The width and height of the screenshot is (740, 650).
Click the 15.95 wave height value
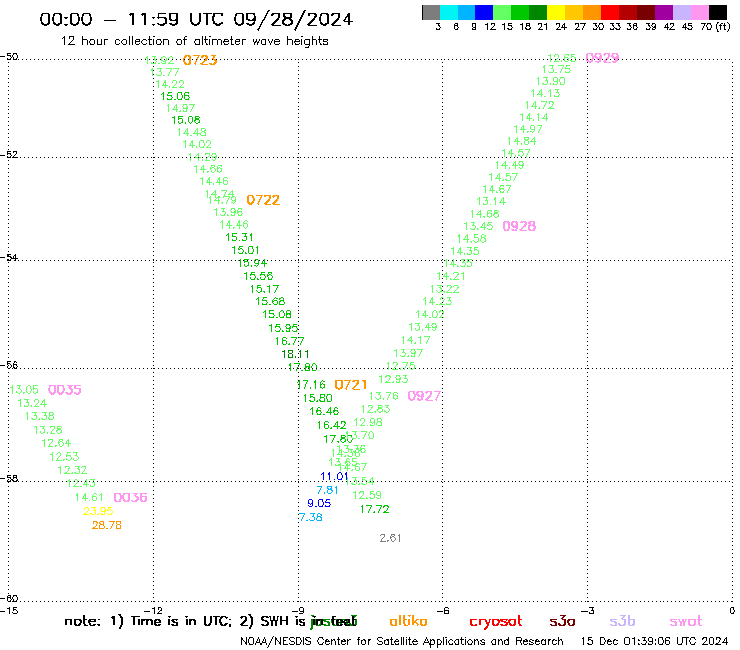[283, 328]
